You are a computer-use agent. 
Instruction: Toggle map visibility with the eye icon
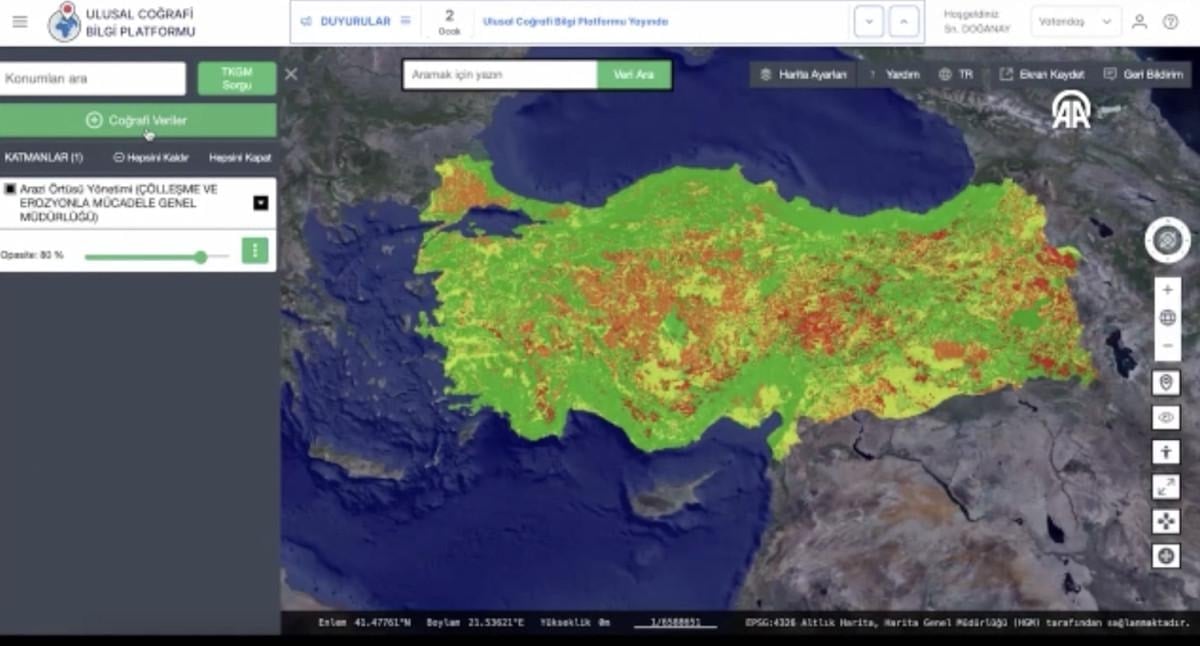coord(1166,417)
